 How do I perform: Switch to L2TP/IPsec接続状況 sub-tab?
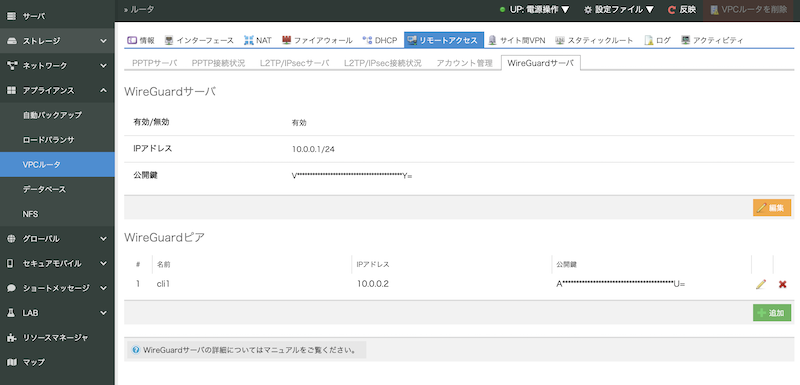383,63
